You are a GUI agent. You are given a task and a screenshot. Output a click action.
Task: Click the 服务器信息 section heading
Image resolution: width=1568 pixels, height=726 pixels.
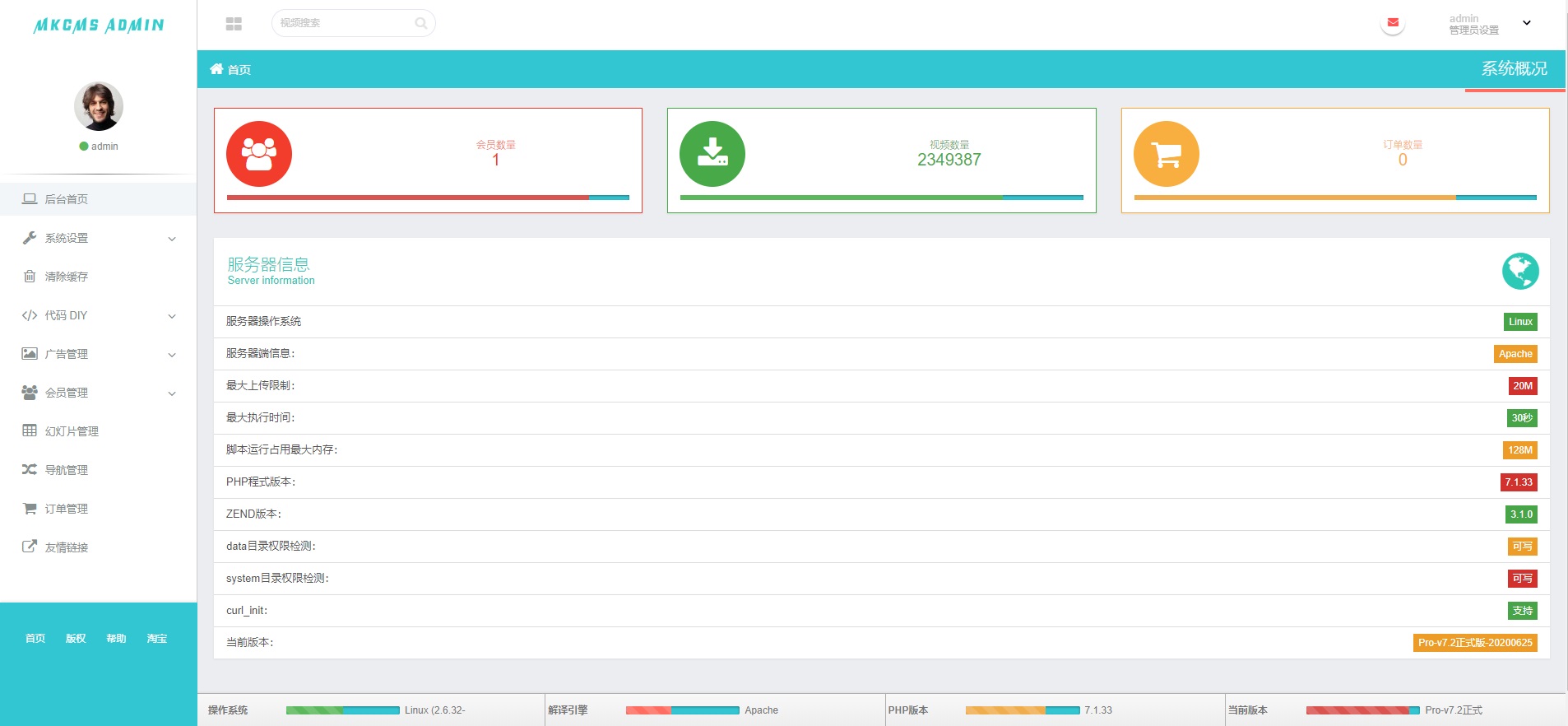(268, 264)
